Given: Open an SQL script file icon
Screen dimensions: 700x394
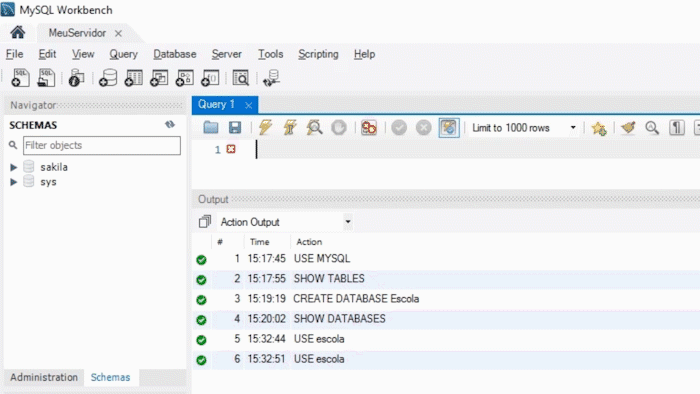Looking at the screenshot, I should coord(46,78).
